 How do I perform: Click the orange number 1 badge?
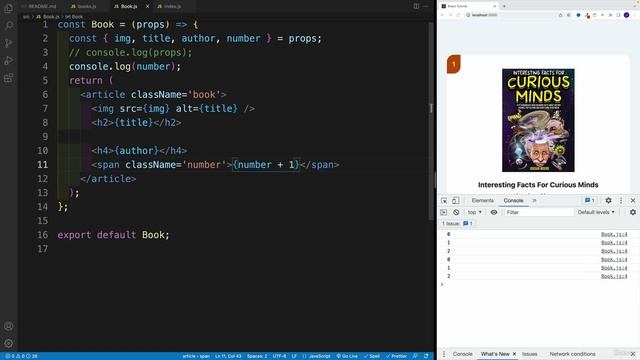click(453, 64)
